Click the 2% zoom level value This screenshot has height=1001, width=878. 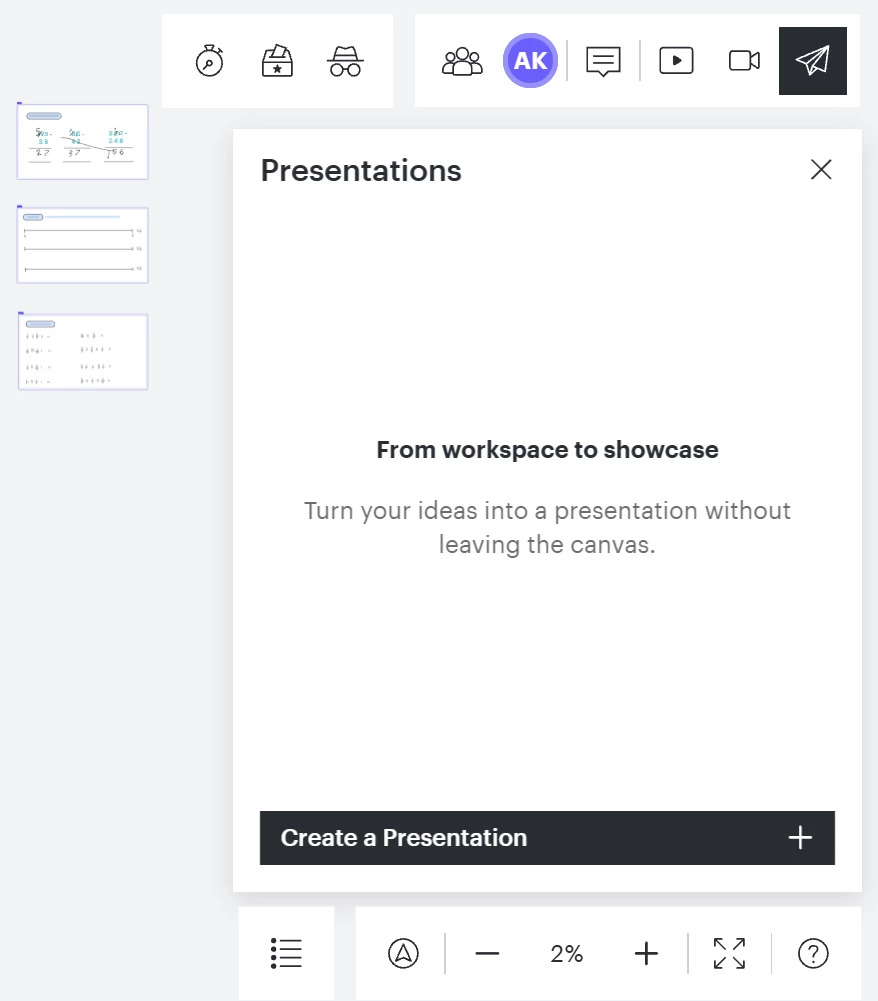[x=566, y=954]
